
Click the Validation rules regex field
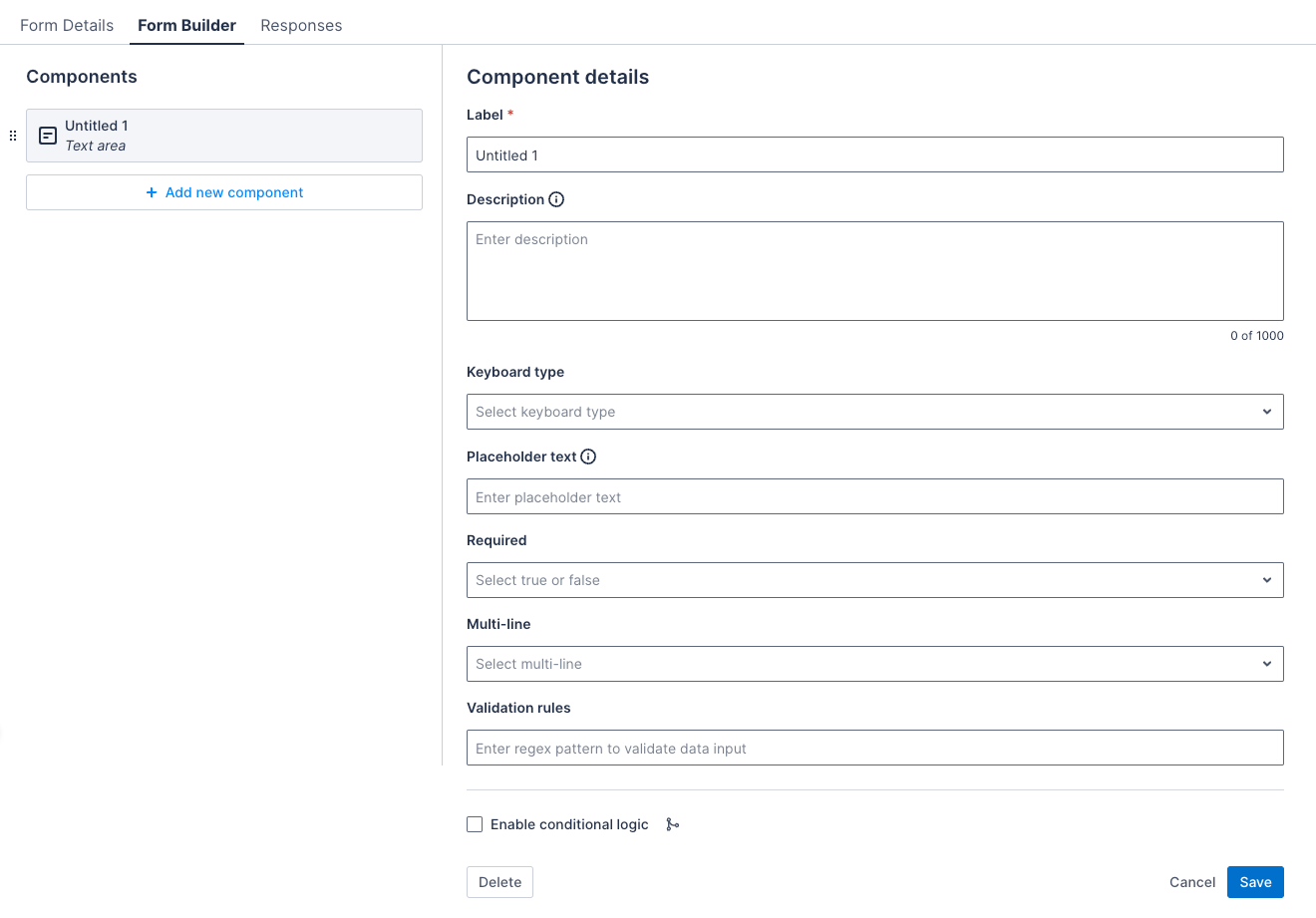(x=874, y=749)
